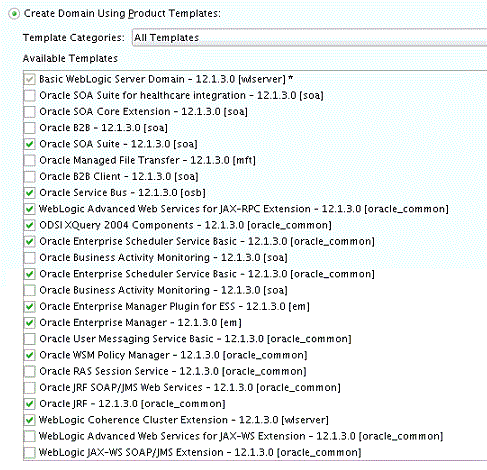487x470 pixels.
Task: Tick the Oracle B2B - 12.1.3.0 checkbox
Action: tap(30, 128)
